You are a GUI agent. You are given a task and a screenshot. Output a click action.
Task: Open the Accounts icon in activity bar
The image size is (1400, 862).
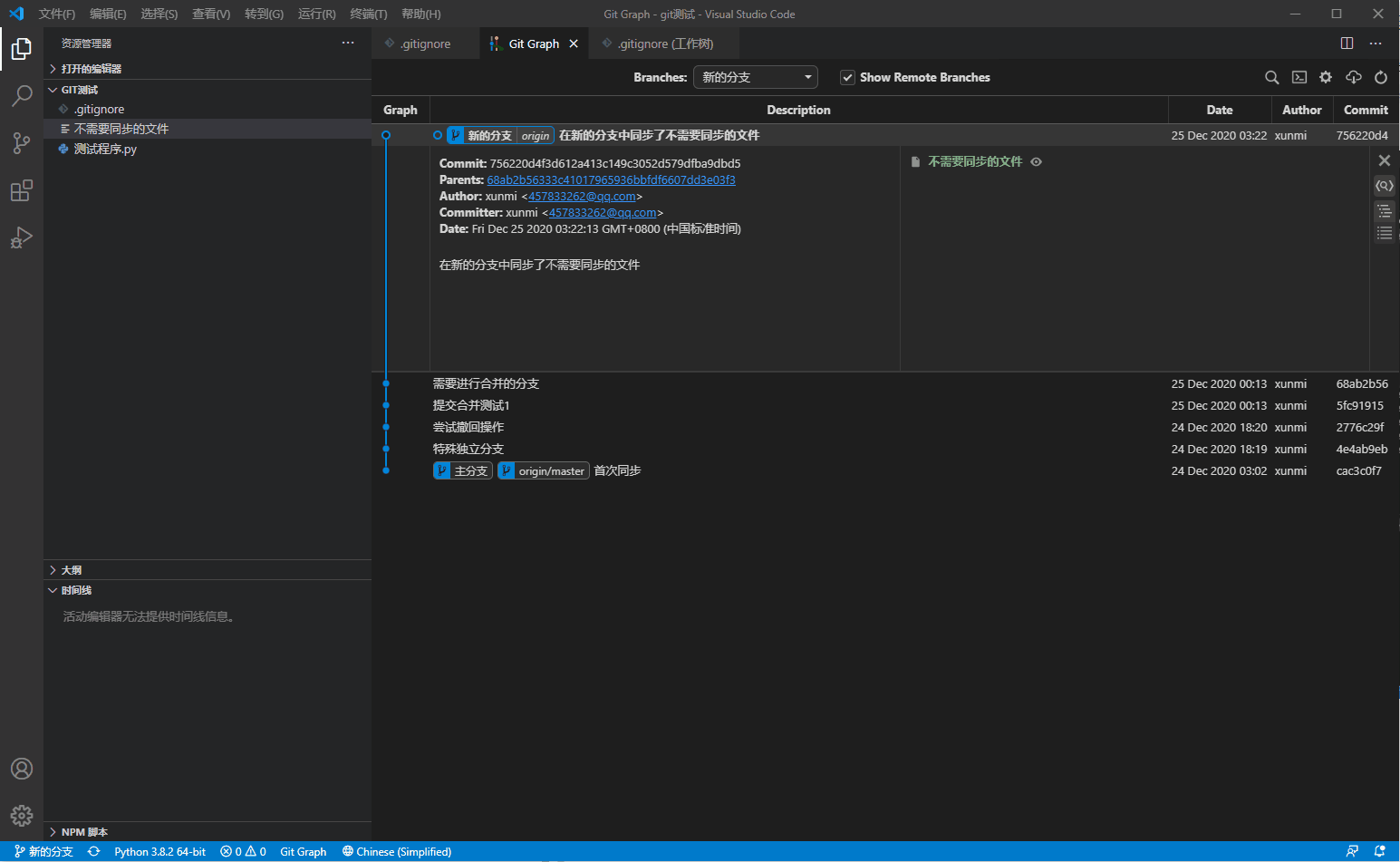tap(22, 769)
